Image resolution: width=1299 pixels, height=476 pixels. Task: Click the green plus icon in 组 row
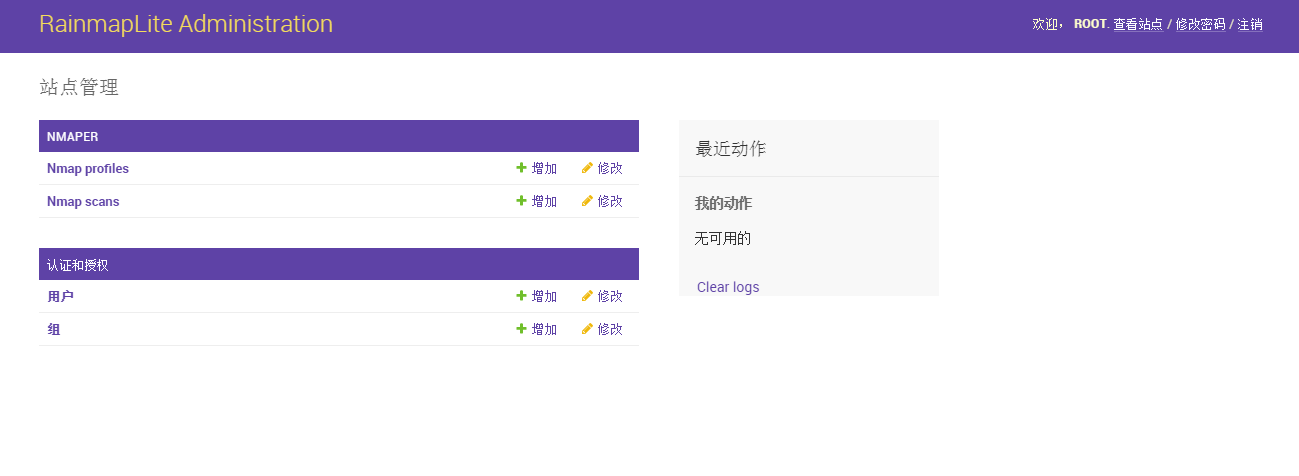pos(521,329)
